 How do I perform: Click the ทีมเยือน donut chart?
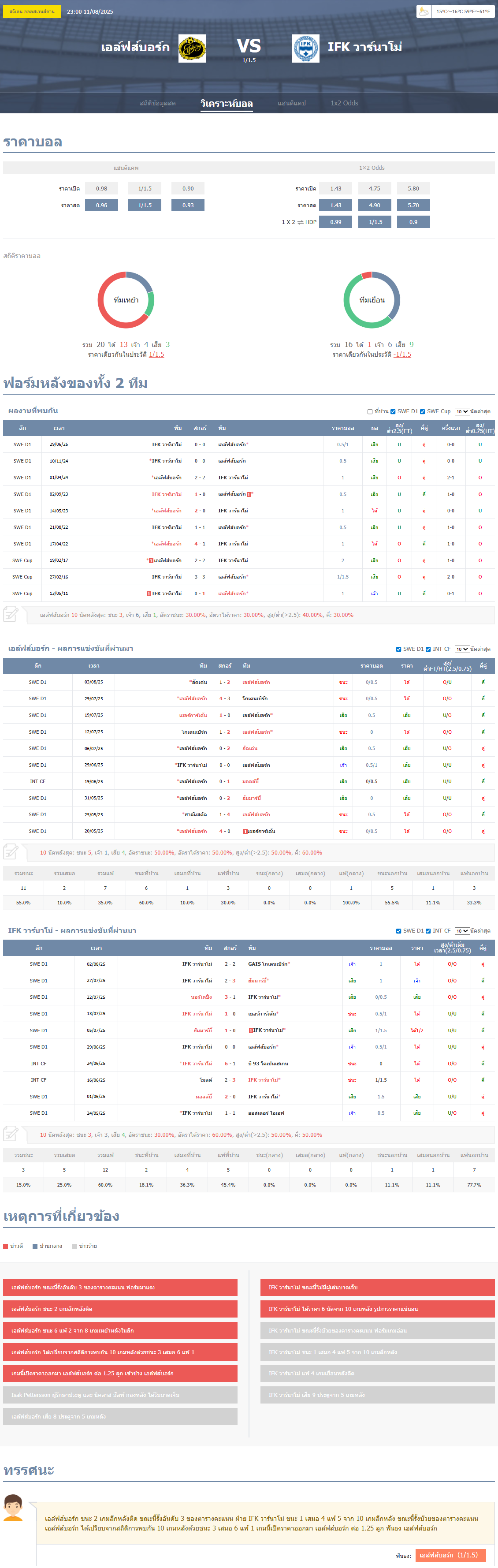point(372,299)
